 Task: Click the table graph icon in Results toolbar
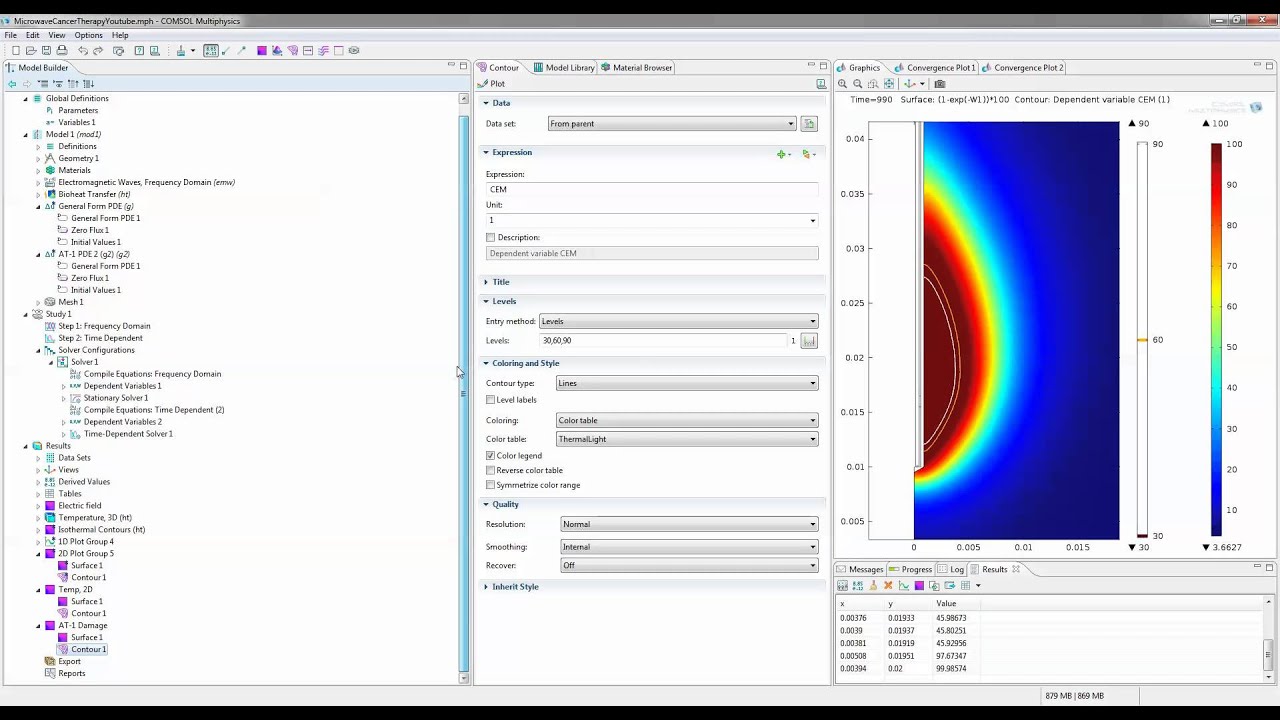[x=904, y=585]
